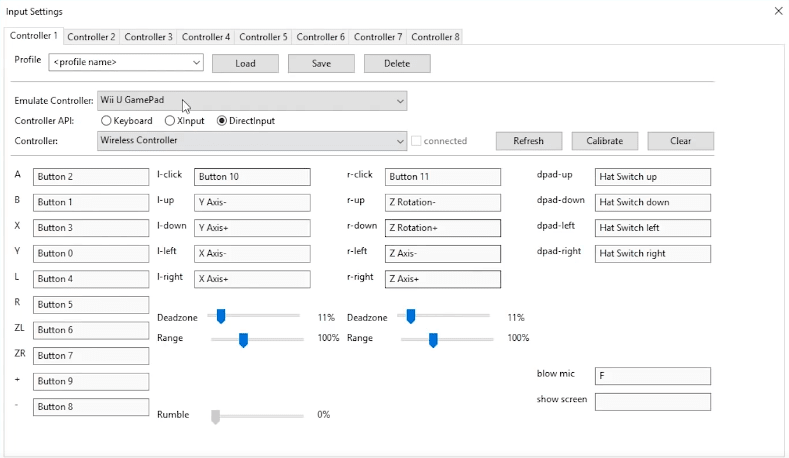Click the left stick Deadzone slider

221,316
